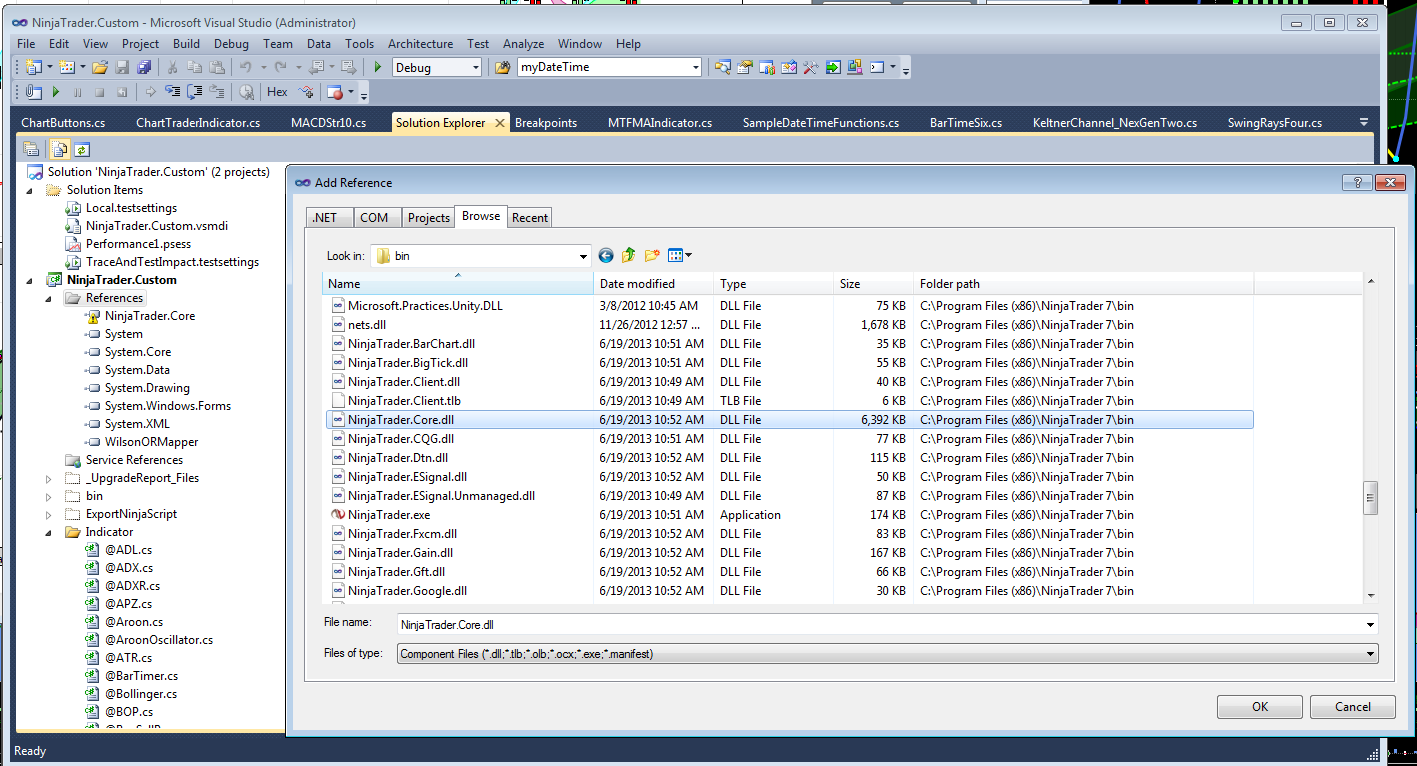
Task: Open the KeltnerChannel_NexGenTwo.cs tab
Action: (1114, 123)
